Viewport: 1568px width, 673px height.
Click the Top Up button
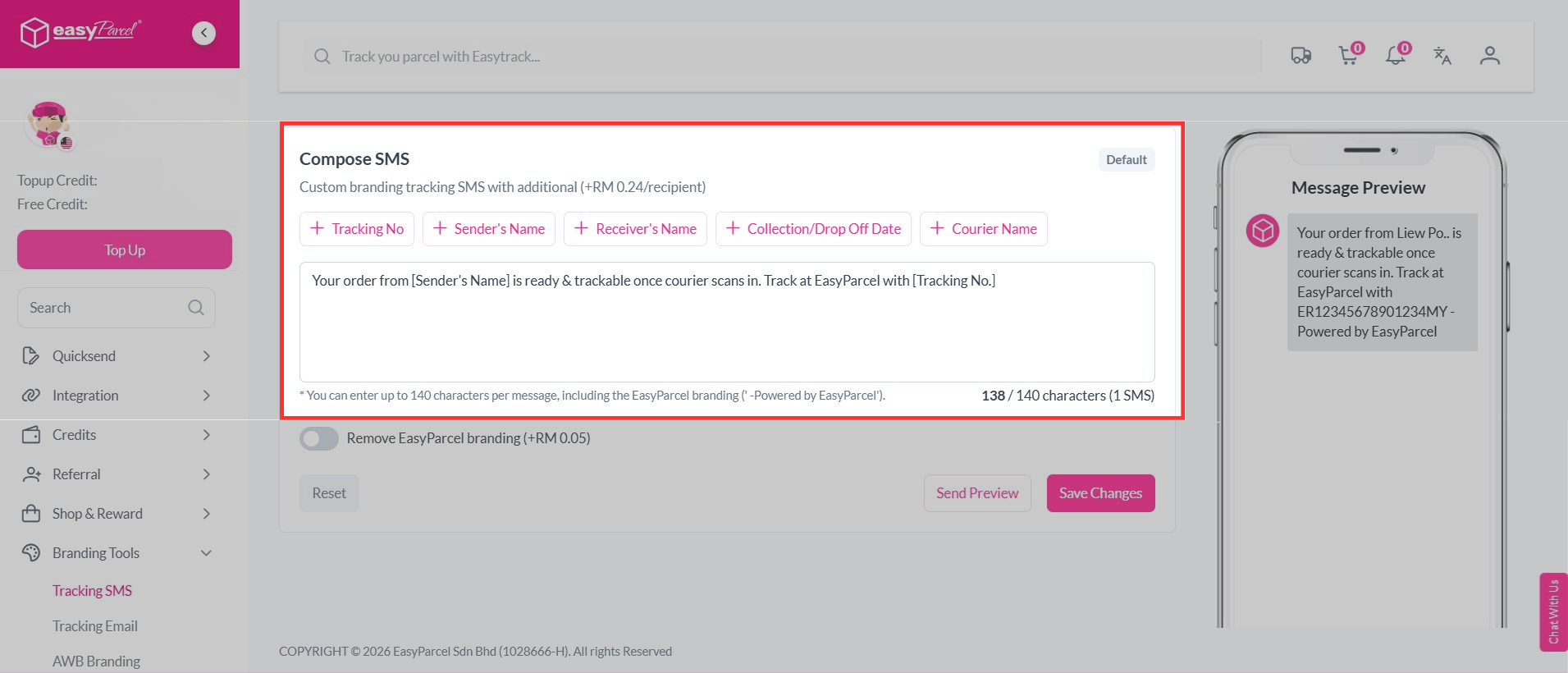tap(125, 250)
